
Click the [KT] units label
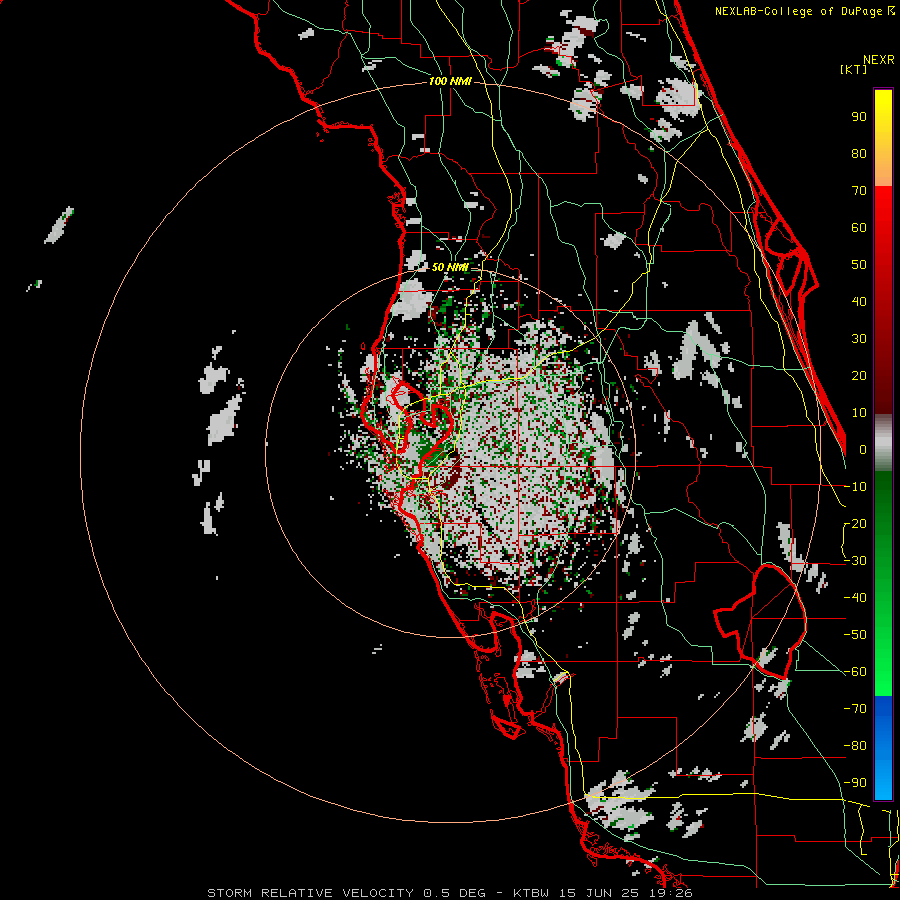[854, 69]
